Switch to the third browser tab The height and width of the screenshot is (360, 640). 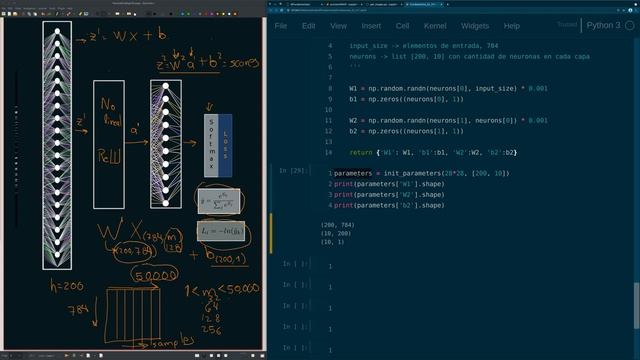384,4
